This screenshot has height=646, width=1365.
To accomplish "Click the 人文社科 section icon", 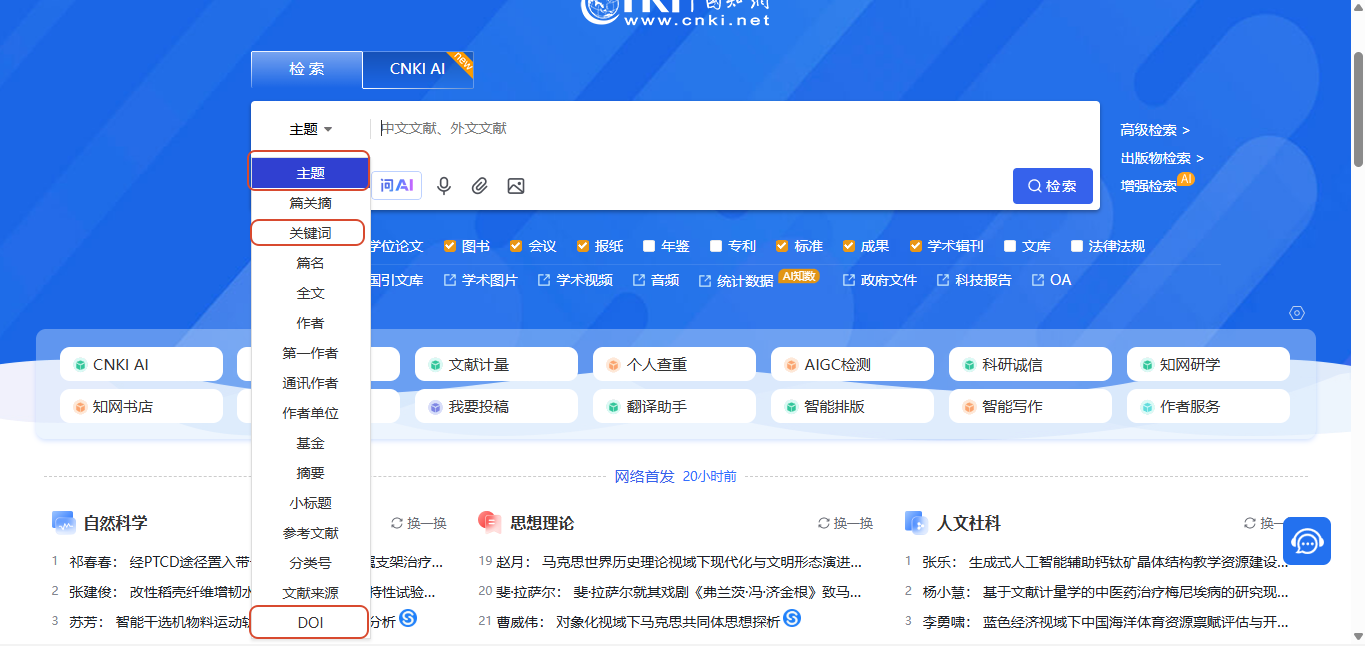I will pos(916,523).
